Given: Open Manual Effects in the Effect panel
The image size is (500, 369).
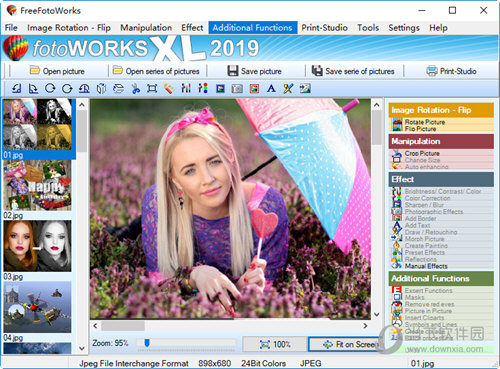Looking at the screenshot, I should point(426,266).
